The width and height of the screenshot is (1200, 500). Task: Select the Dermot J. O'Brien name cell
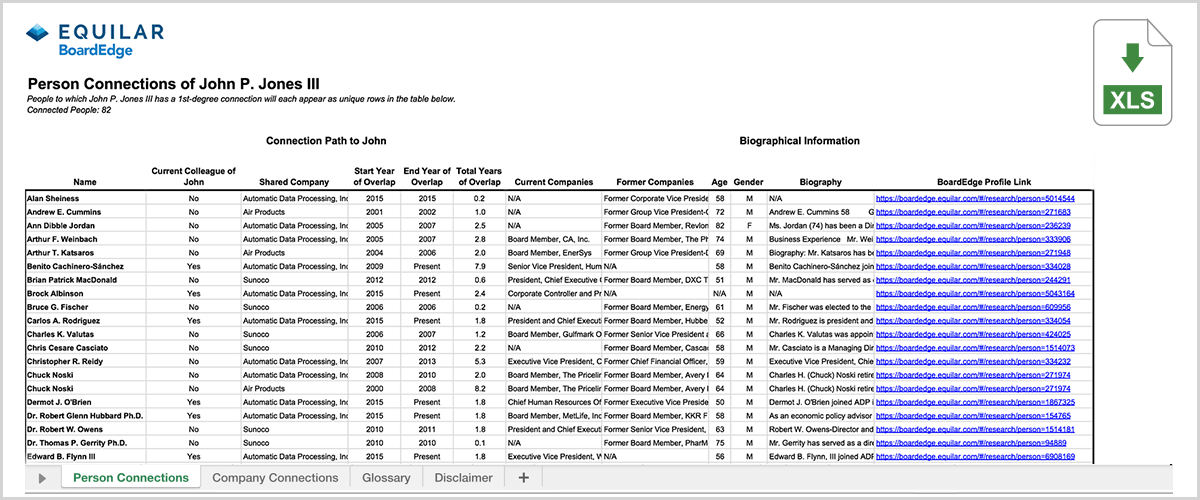pos(85,402)
